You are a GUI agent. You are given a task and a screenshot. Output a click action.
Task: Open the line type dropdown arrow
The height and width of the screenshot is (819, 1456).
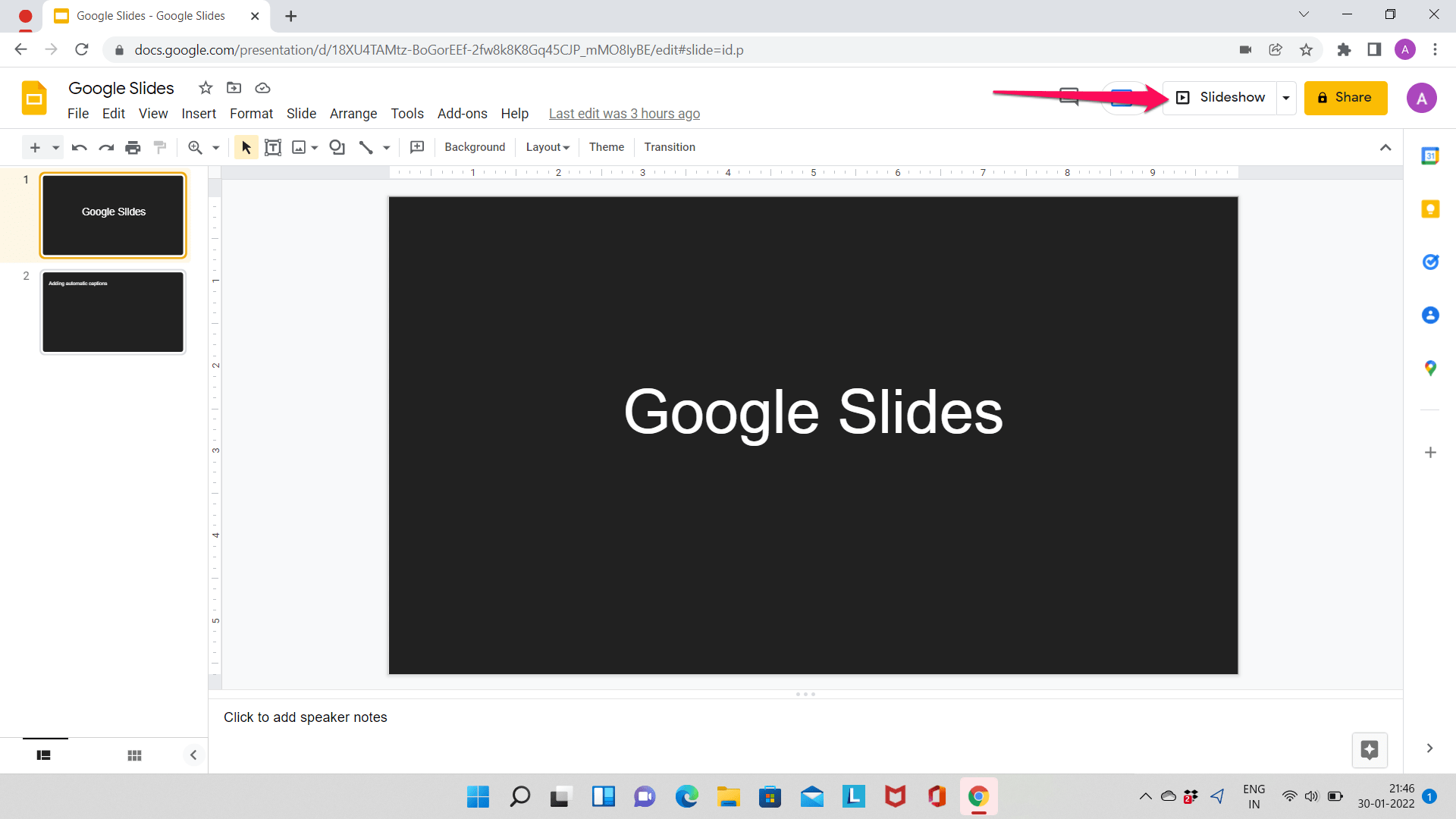[386, 147]
